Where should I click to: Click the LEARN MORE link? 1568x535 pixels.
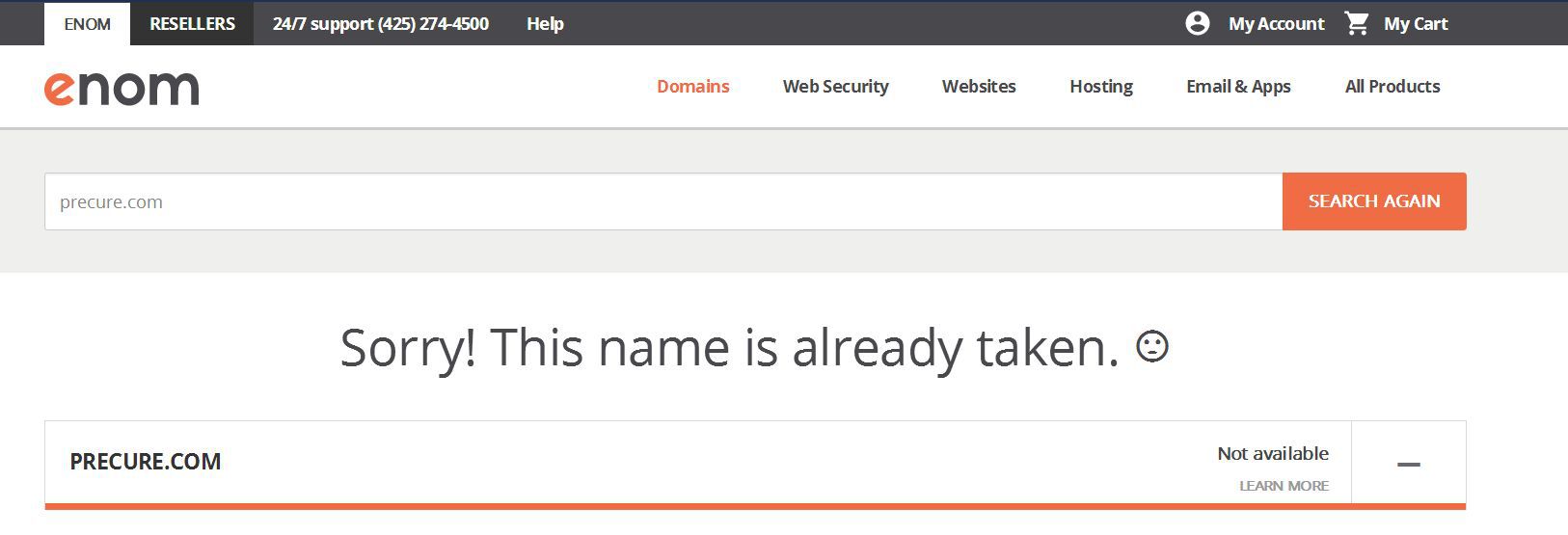[x=1284, y=486]
